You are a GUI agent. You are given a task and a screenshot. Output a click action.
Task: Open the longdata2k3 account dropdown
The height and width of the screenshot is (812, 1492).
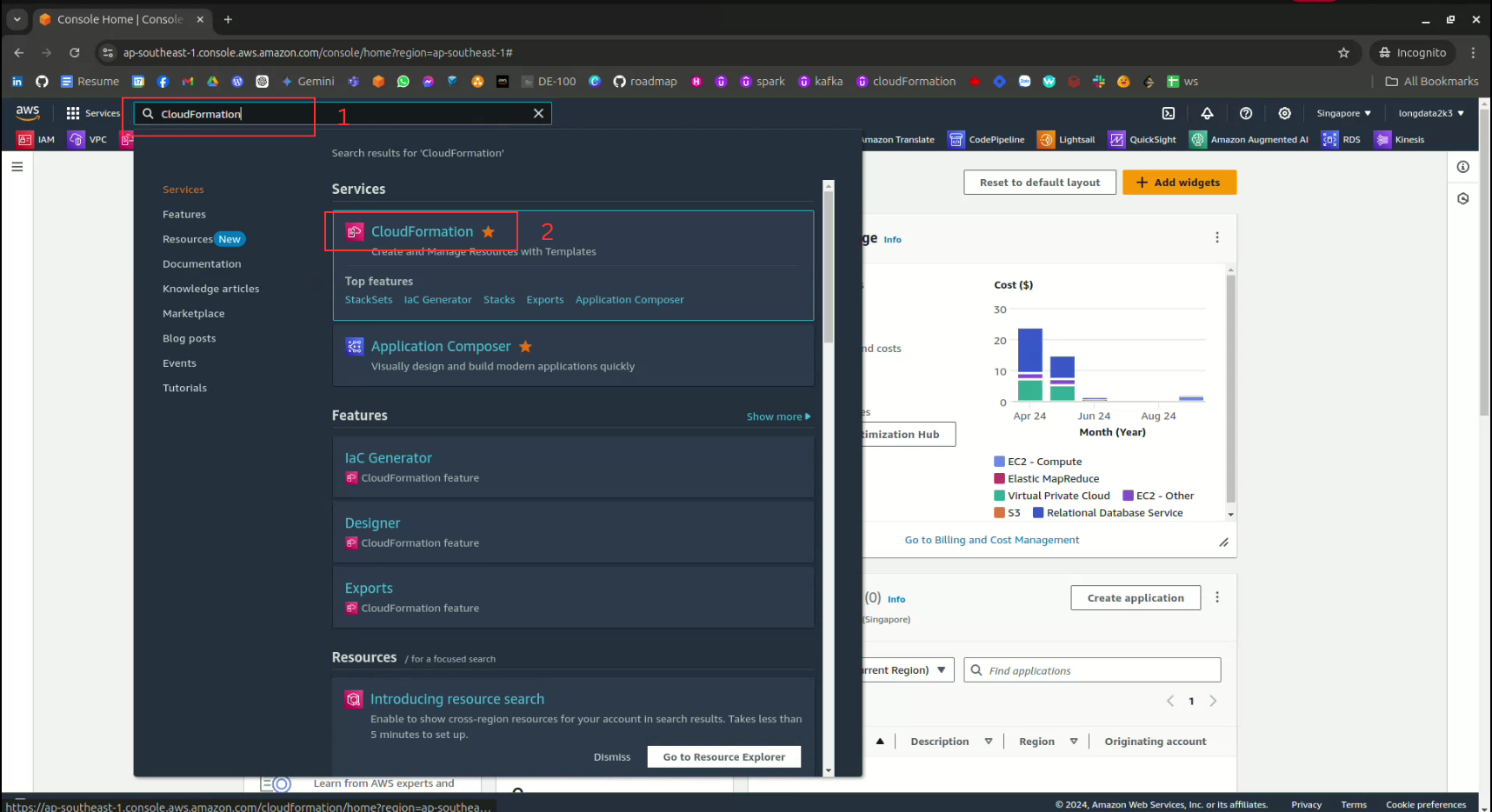(1430, 113)
